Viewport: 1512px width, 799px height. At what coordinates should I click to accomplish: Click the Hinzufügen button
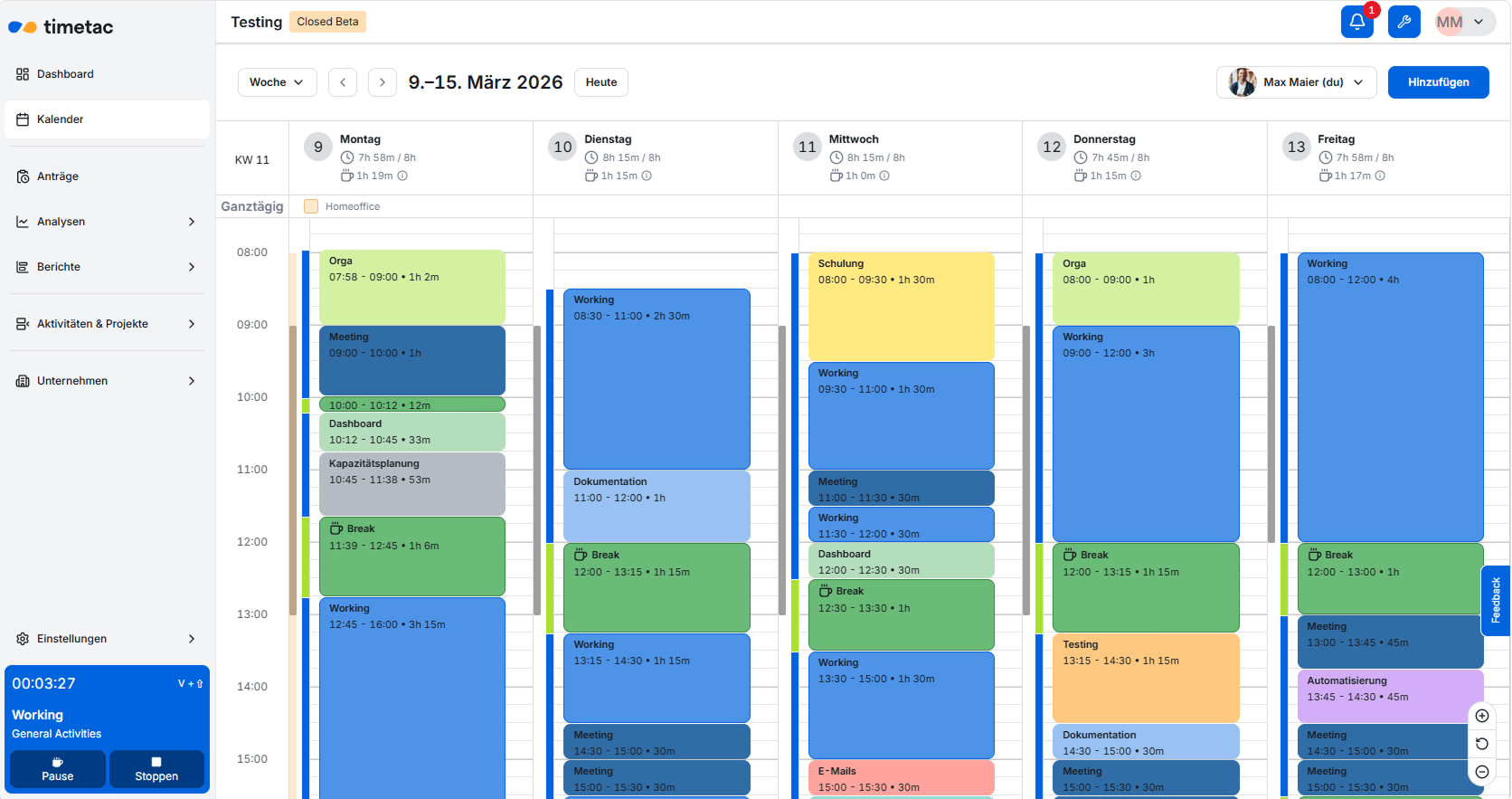(1438, 82)
